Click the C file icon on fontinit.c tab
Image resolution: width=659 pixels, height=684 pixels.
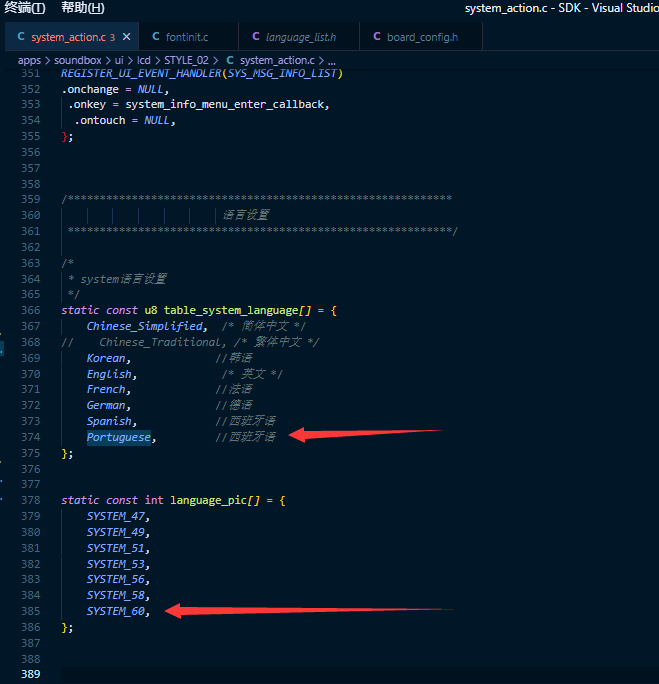pos(156,37)
